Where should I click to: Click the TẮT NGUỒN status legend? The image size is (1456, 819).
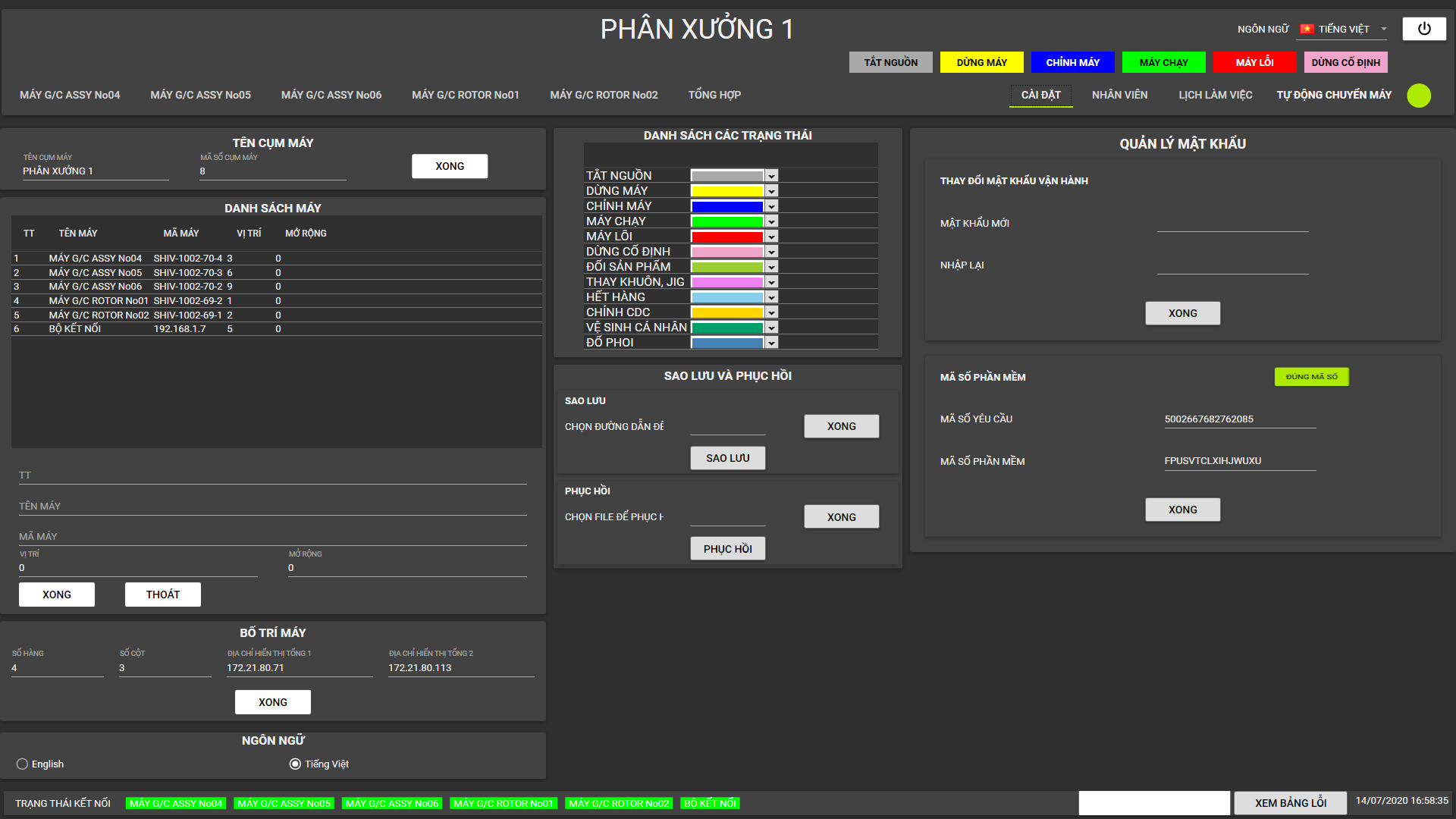click(x=890, y=62)
